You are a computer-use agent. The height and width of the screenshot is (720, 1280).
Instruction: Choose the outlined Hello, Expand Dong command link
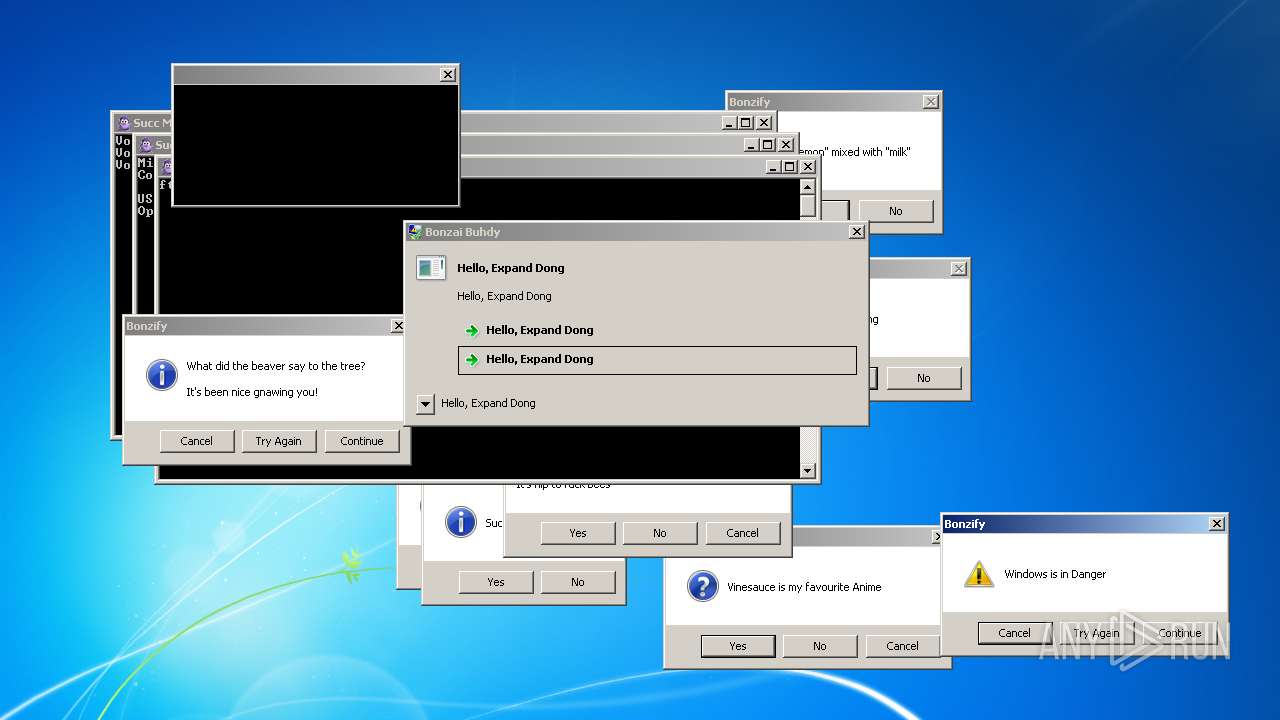(x=657, y=360)
